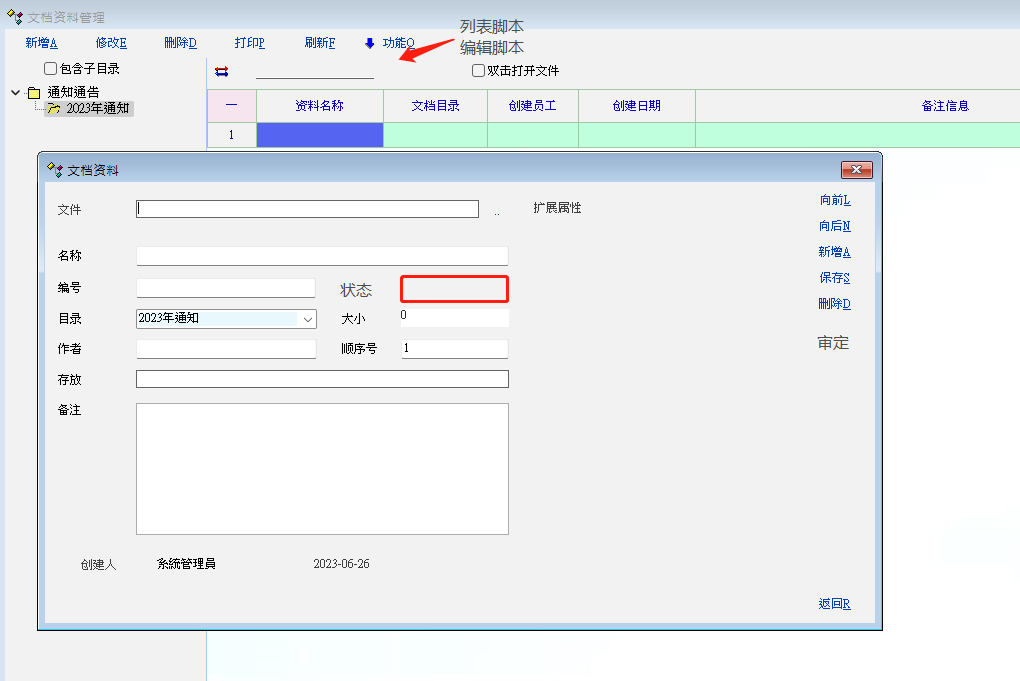The width and height of the screenshot is (1020, 681).
Task: Click 保存S link in the dialog
Action: pyautogui.click(x=834, y=278)
